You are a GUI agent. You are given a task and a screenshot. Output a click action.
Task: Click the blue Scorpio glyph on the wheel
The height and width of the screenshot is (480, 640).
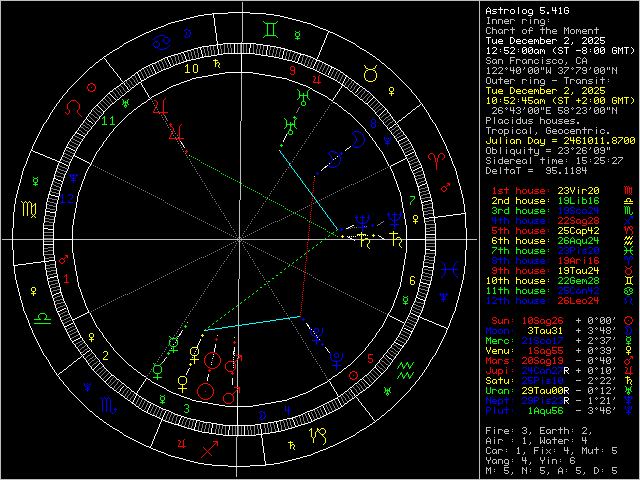pyautogui.click(x=107, y=403)
